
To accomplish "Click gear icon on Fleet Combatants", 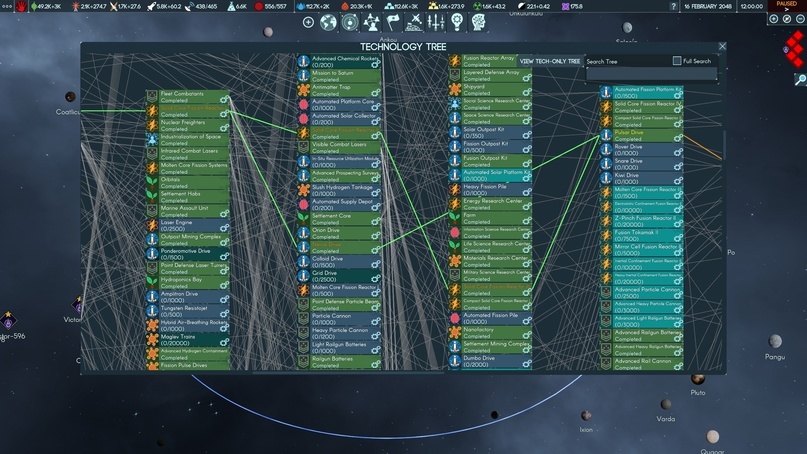I will [224, 99].
